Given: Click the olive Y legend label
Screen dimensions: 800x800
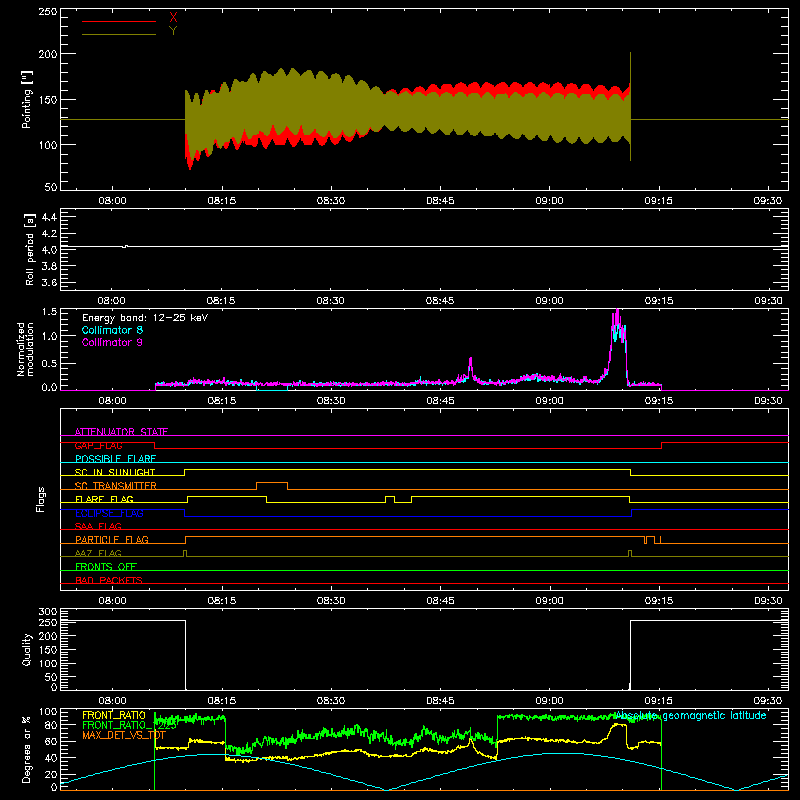Looking at the screenshot, I should click(x=173, y=31).
